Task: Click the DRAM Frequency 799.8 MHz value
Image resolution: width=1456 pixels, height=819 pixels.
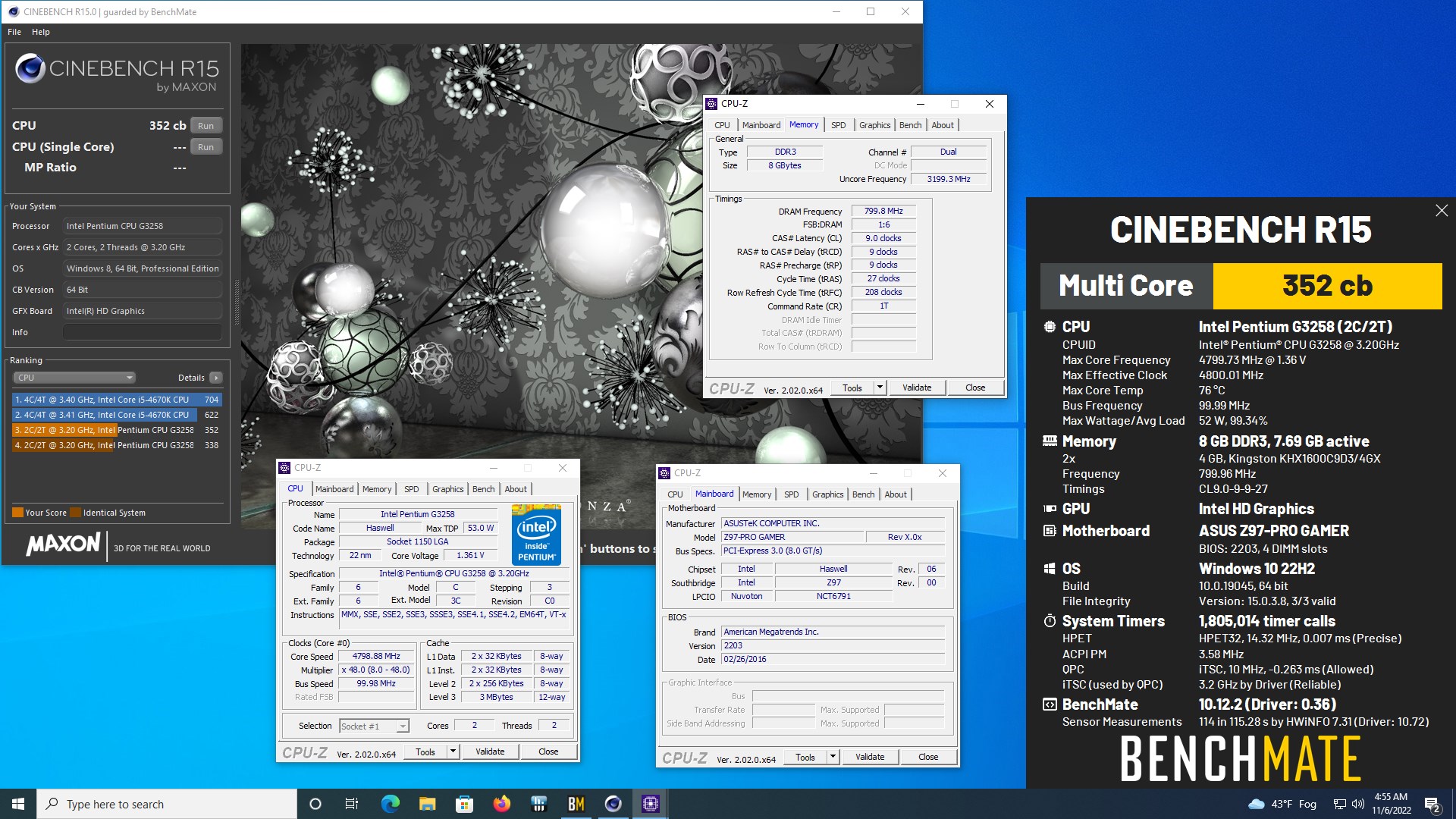Action: (x=883, y=212)
